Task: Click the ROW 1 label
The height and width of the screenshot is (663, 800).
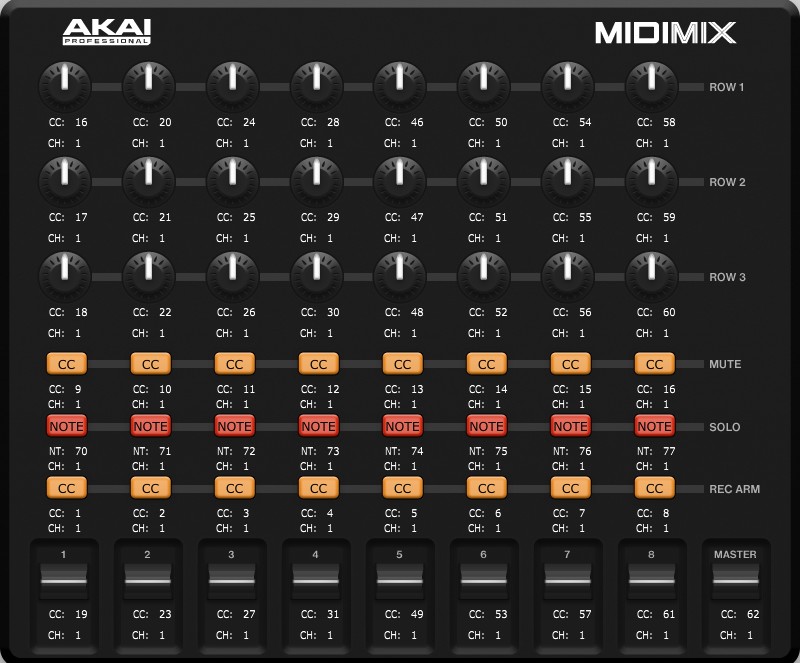Action: pos(727,87)
